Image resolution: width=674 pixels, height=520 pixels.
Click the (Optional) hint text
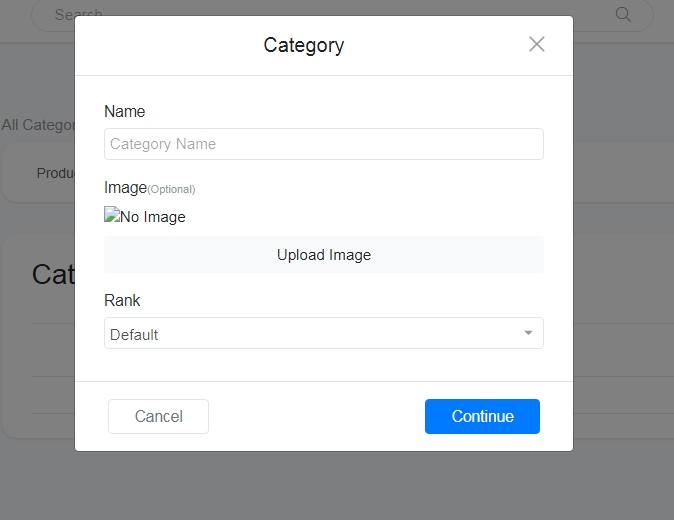tap(171, 189)
